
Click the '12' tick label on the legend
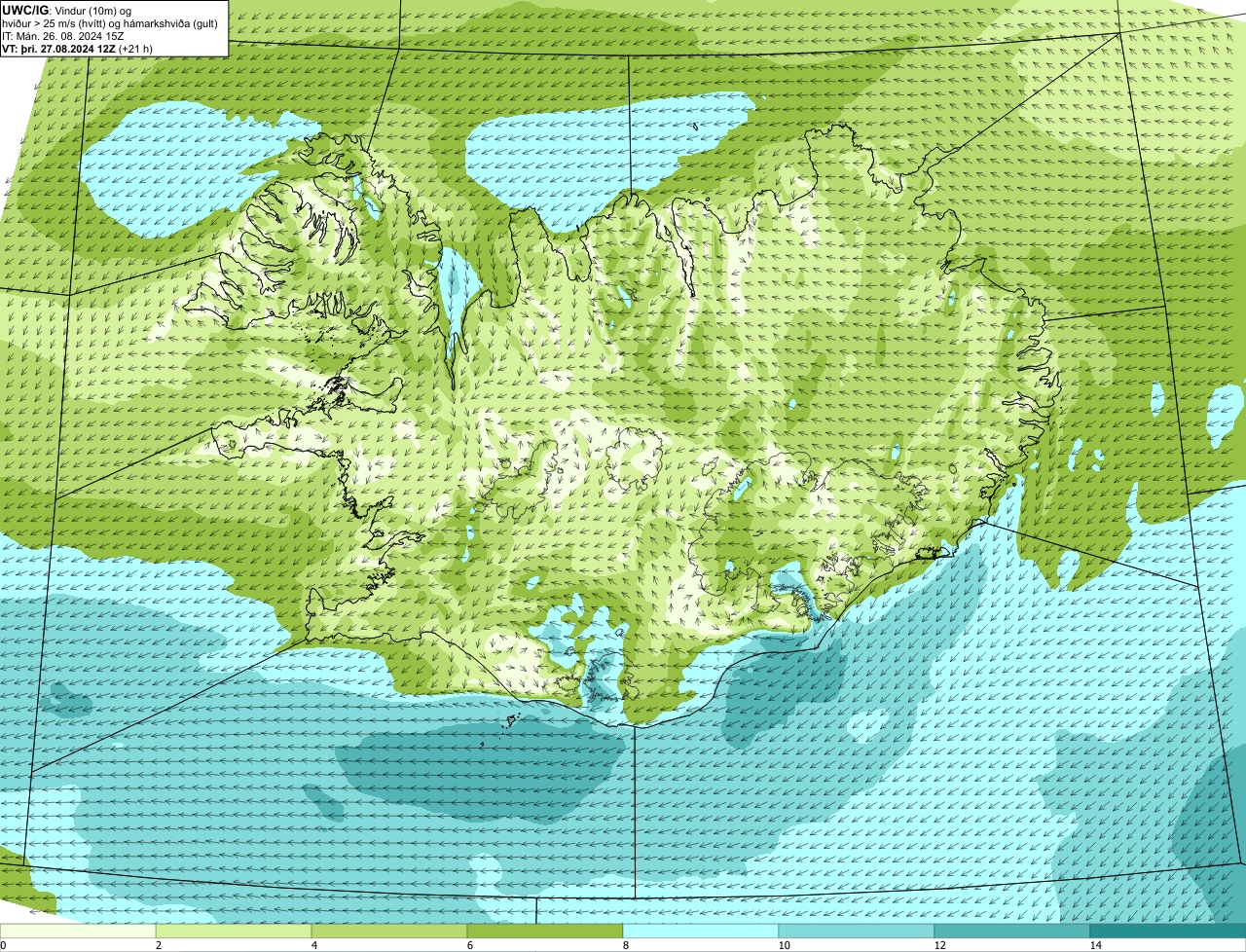(939, 945)
